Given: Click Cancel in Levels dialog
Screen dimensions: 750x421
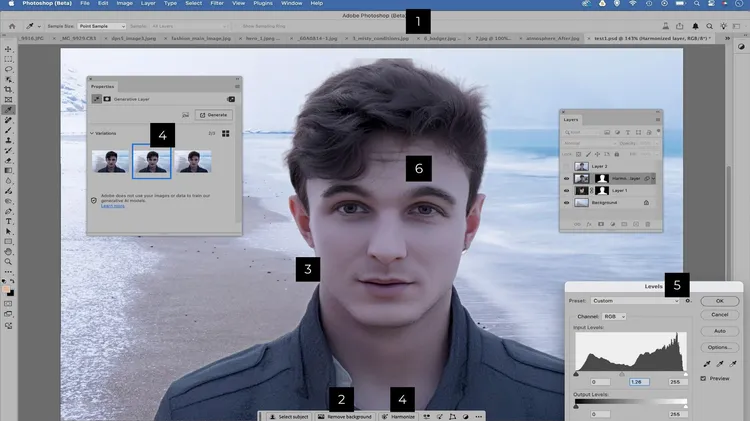Looking at the screenshot, I should pyautogui.click(x=719, y=315).
